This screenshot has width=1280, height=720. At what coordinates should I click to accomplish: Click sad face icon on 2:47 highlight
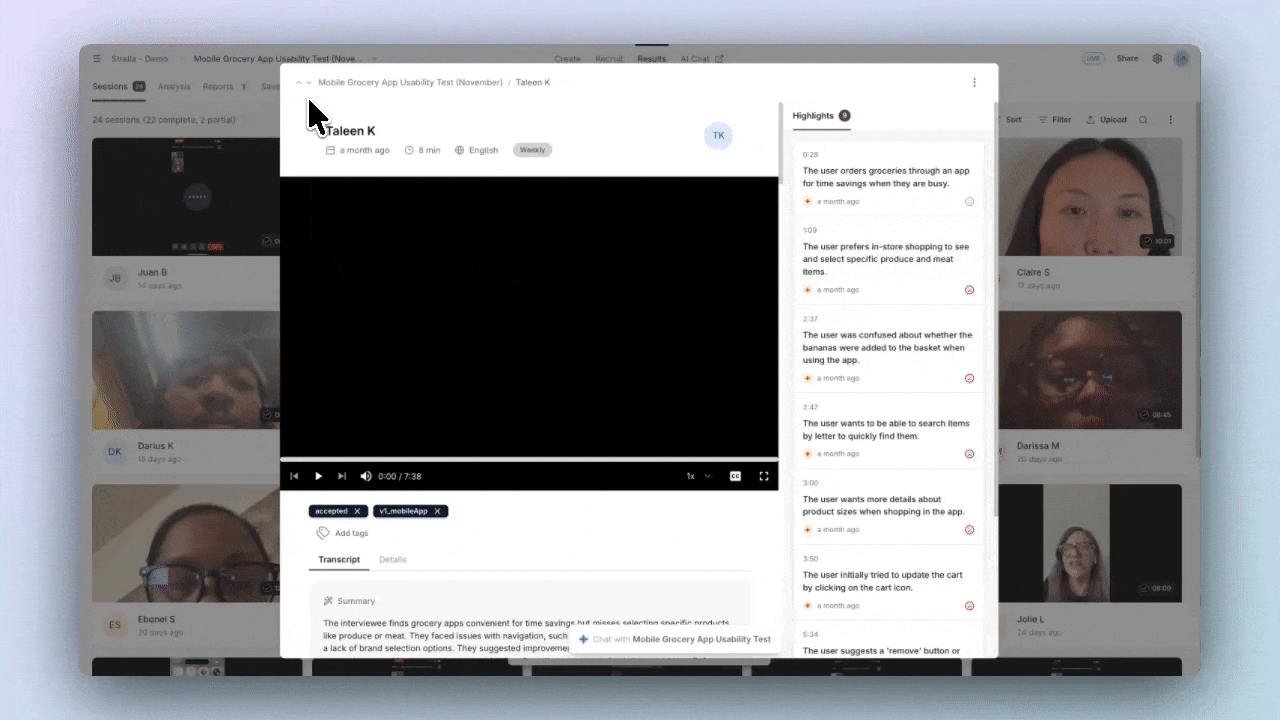point(969,454)
